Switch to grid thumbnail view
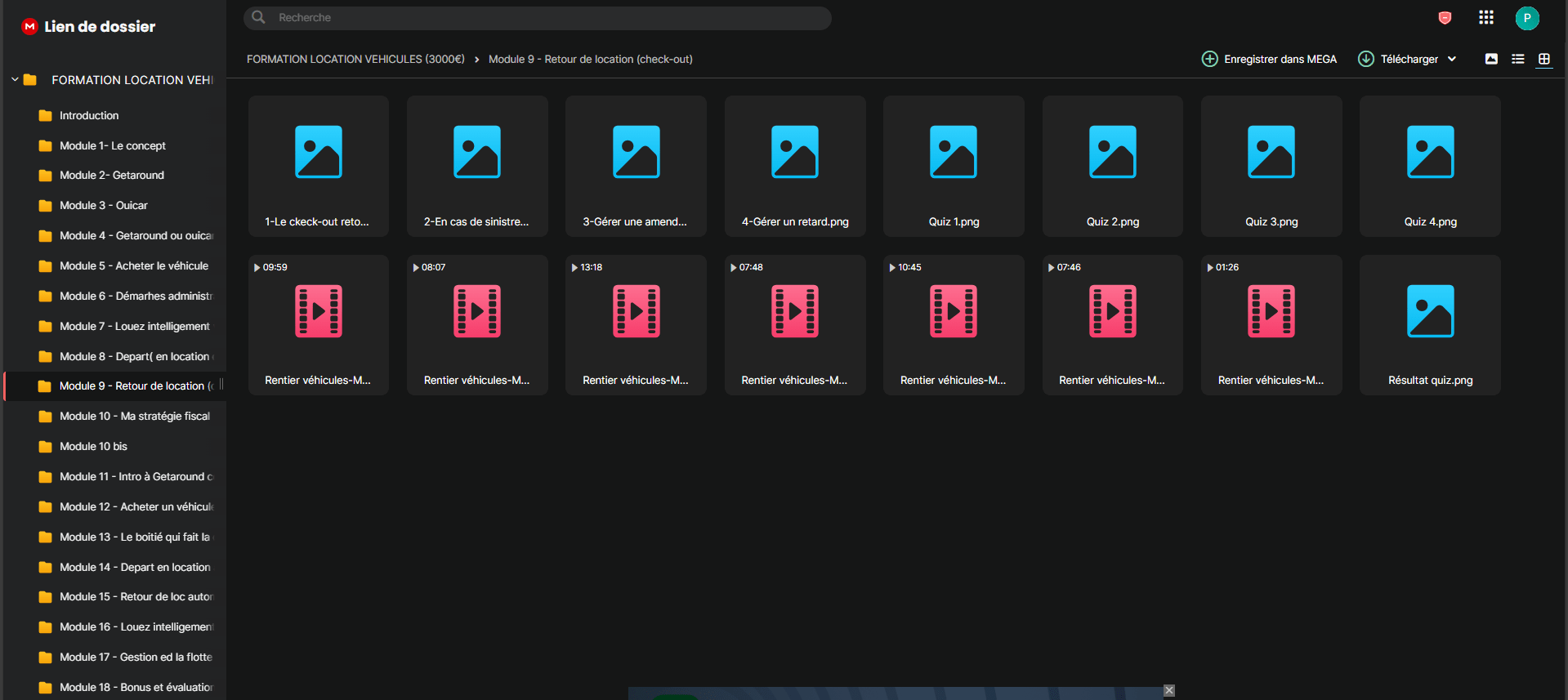Screen dimensions: 1568x700 click(x=1543, y=59)
